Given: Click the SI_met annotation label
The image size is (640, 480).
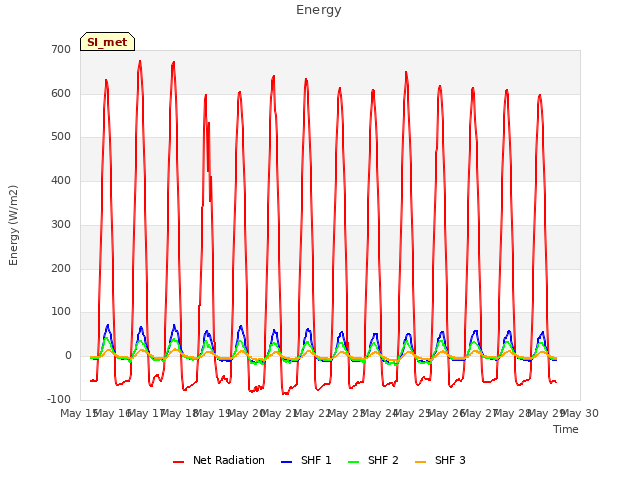Looking at the screenshot, I should click(x=107, y=42).
